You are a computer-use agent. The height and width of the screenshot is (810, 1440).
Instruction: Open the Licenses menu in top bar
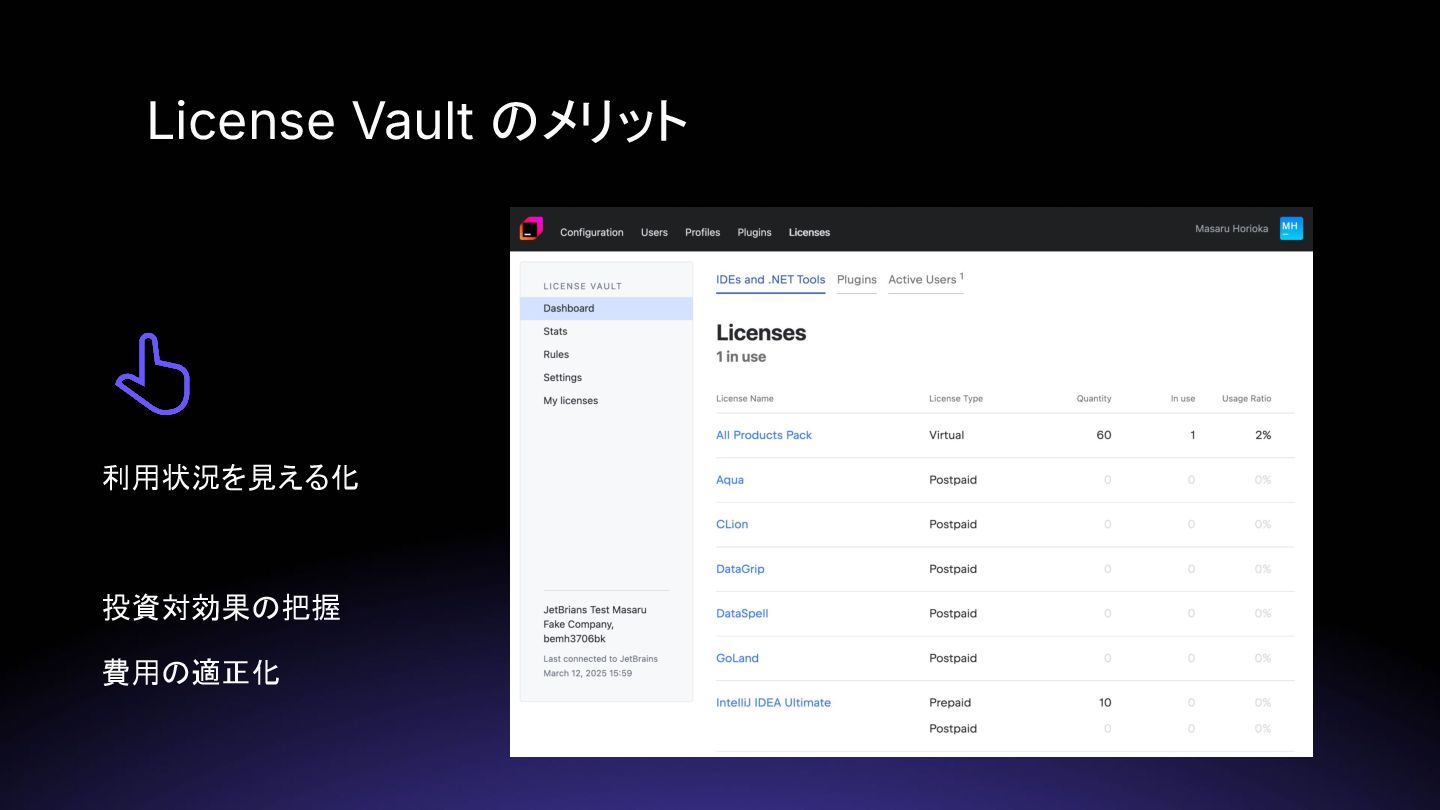tap(809, 232)
